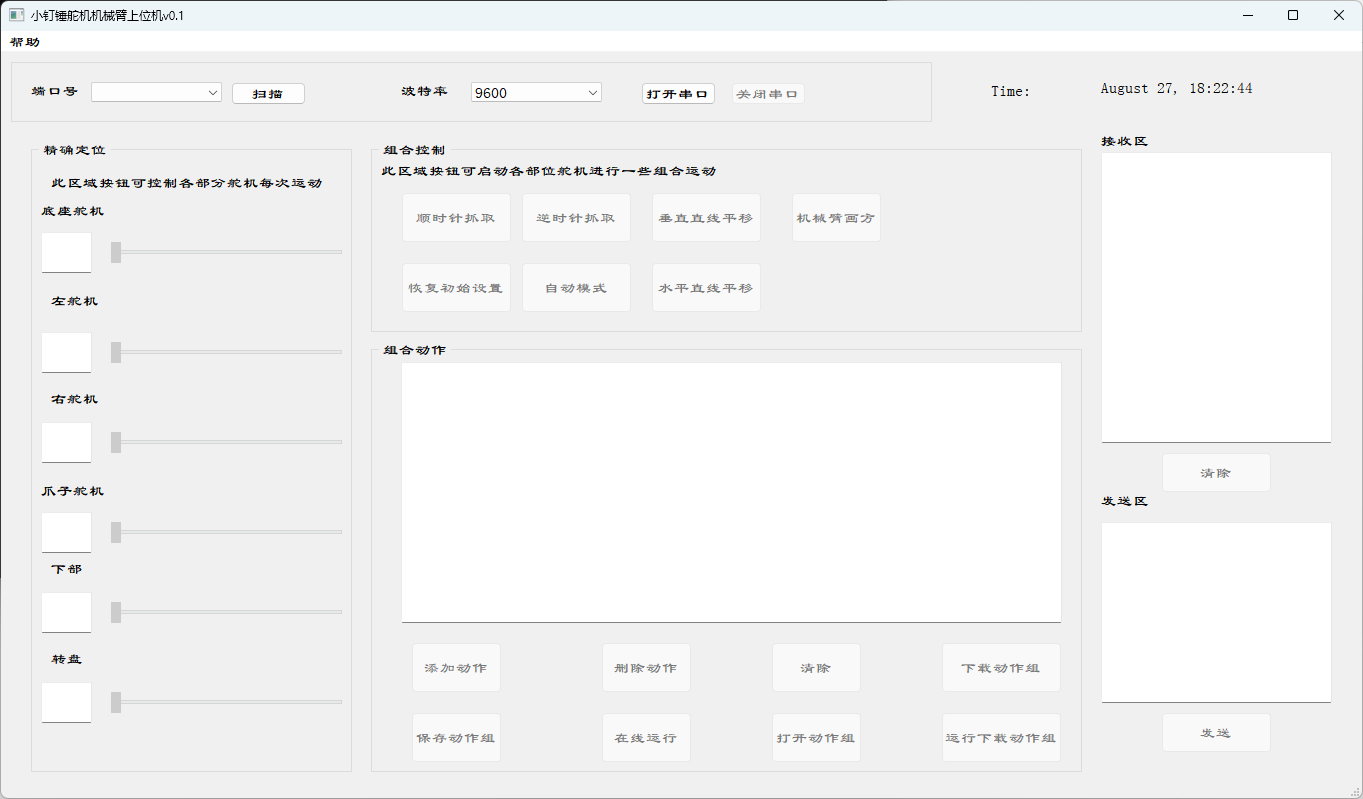Screen dimensions: 1363x799
Task: Click the 扫描 scan button
Action: [x=268, y=93]
